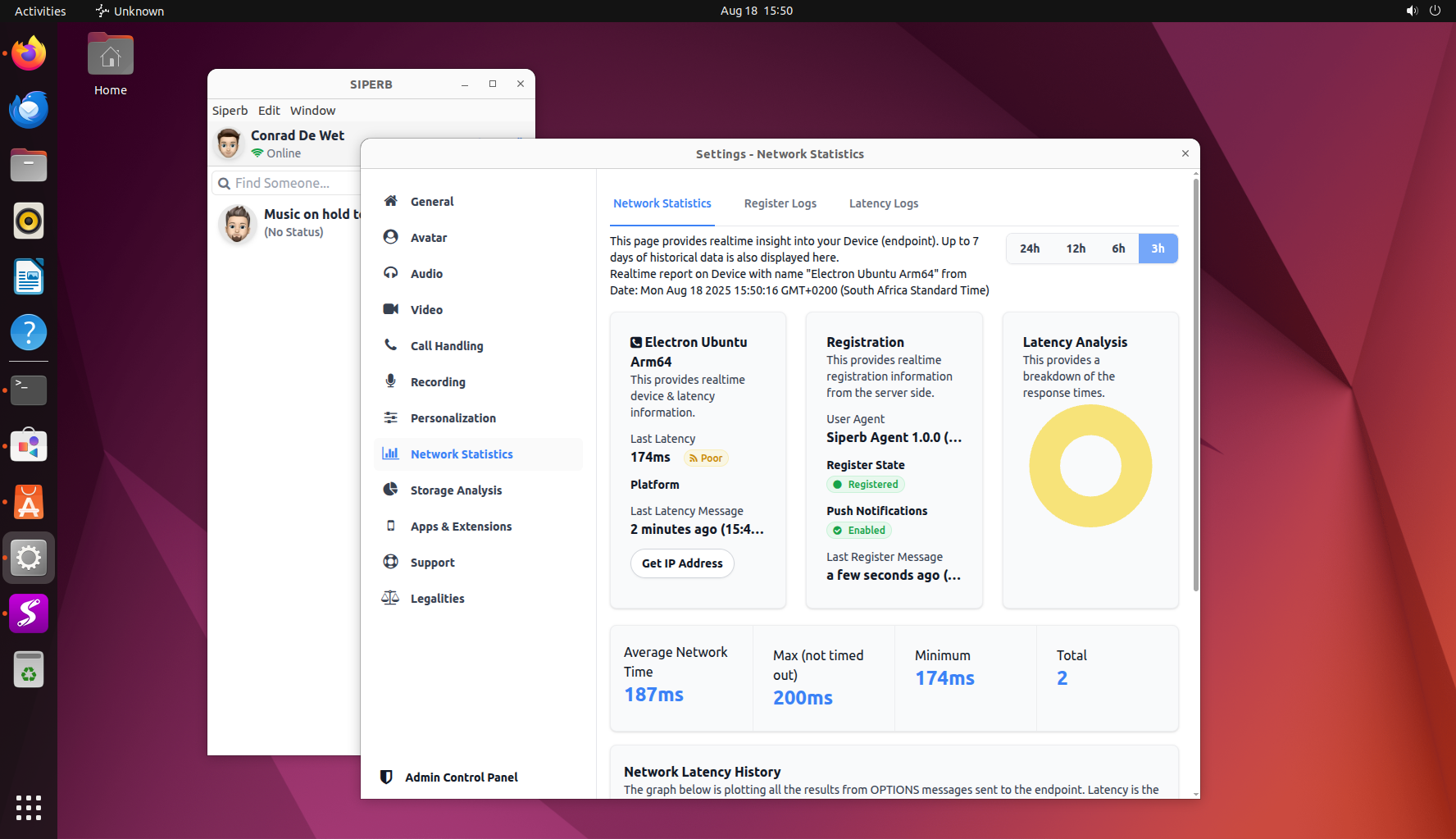The height and width of the screenshot is (839, 1456).
Task: Click the Legalities scales icon
Action: coord(390,598)
